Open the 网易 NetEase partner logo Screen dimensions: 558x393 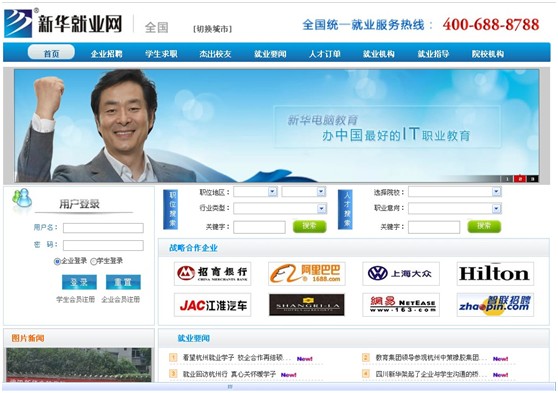[401, 305]
